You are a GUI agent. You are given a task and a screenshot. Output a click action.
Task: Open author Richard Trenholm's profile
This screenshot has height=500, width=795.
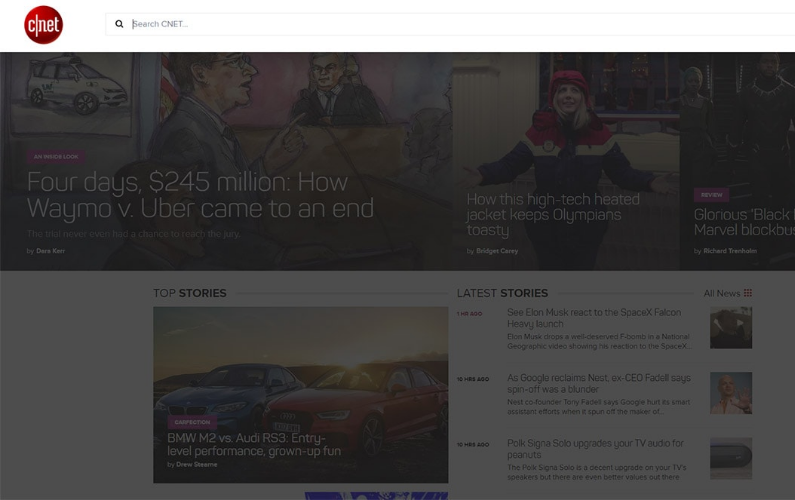[x=730, y=251]
